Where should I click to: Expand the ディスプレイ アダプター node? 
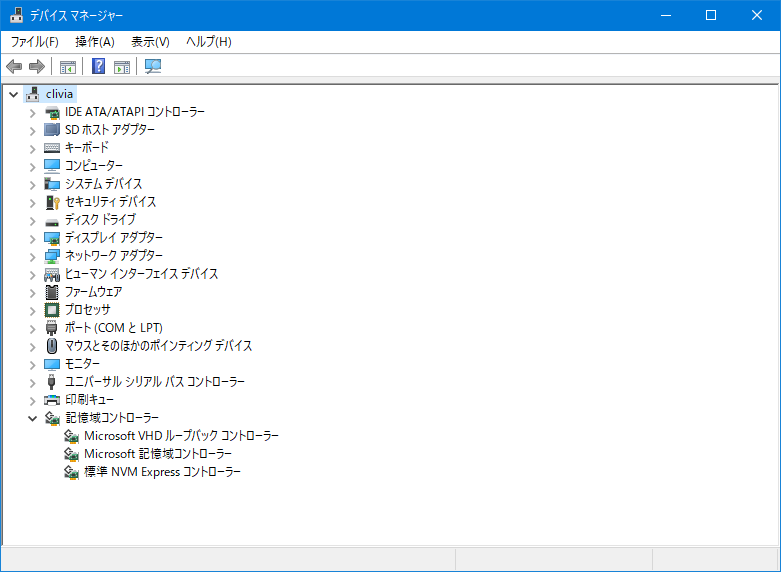point(33,239)
